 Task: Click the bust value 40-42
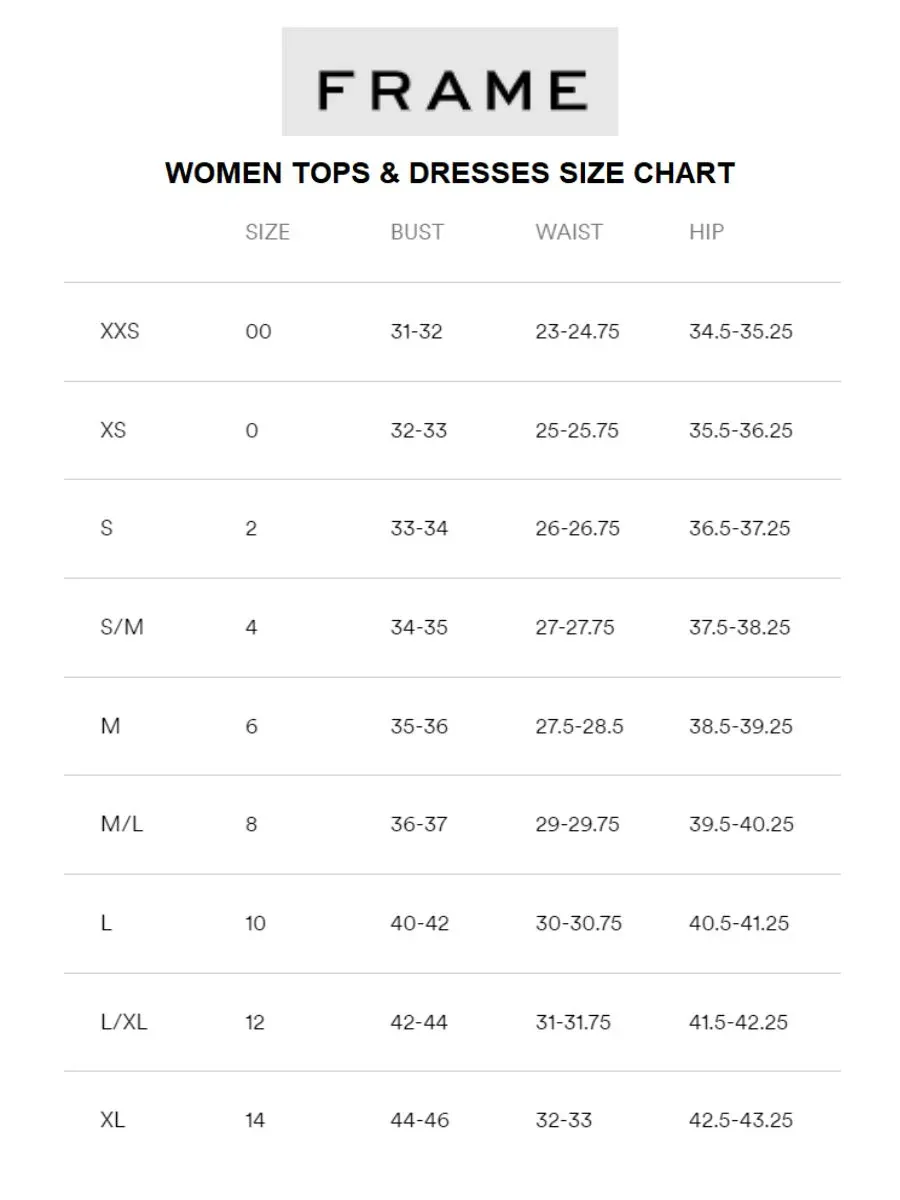coord(420,923)
